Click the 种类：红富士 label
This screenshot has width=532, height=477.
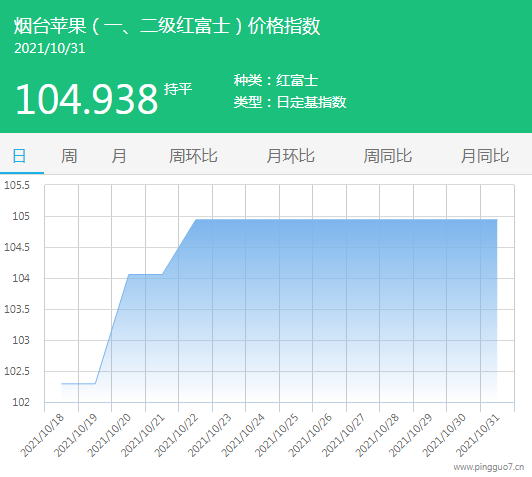pos(276,80)
